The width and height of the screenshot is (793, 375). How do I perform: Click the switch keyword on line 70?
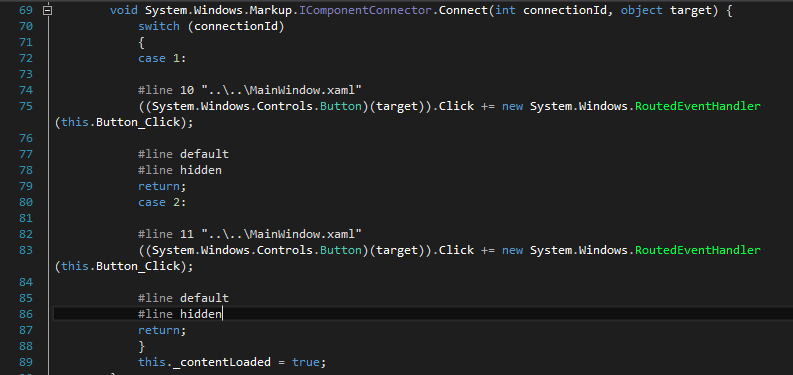tap(159, 26)
